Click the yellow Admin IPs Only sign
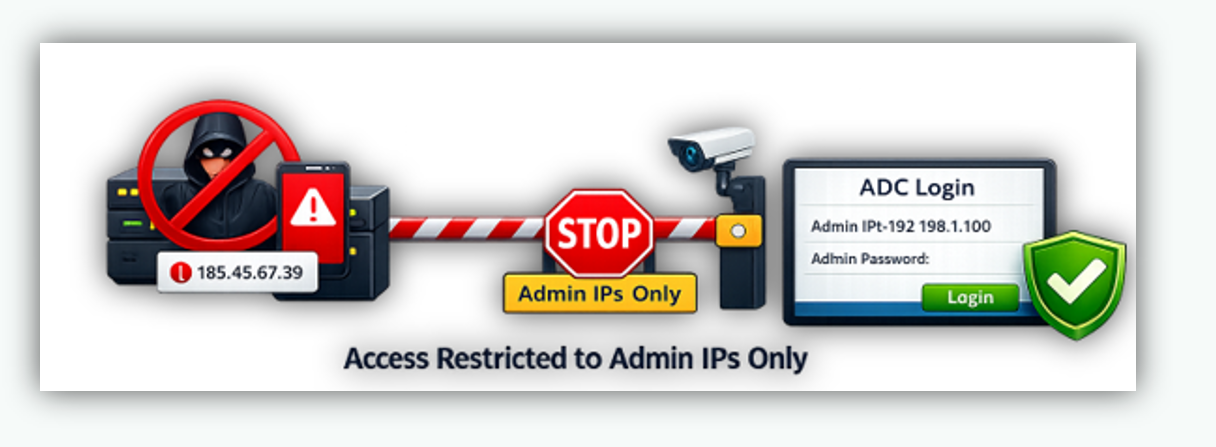The width and height of the screenshot is (1216, 447). [x=599, y=294]
